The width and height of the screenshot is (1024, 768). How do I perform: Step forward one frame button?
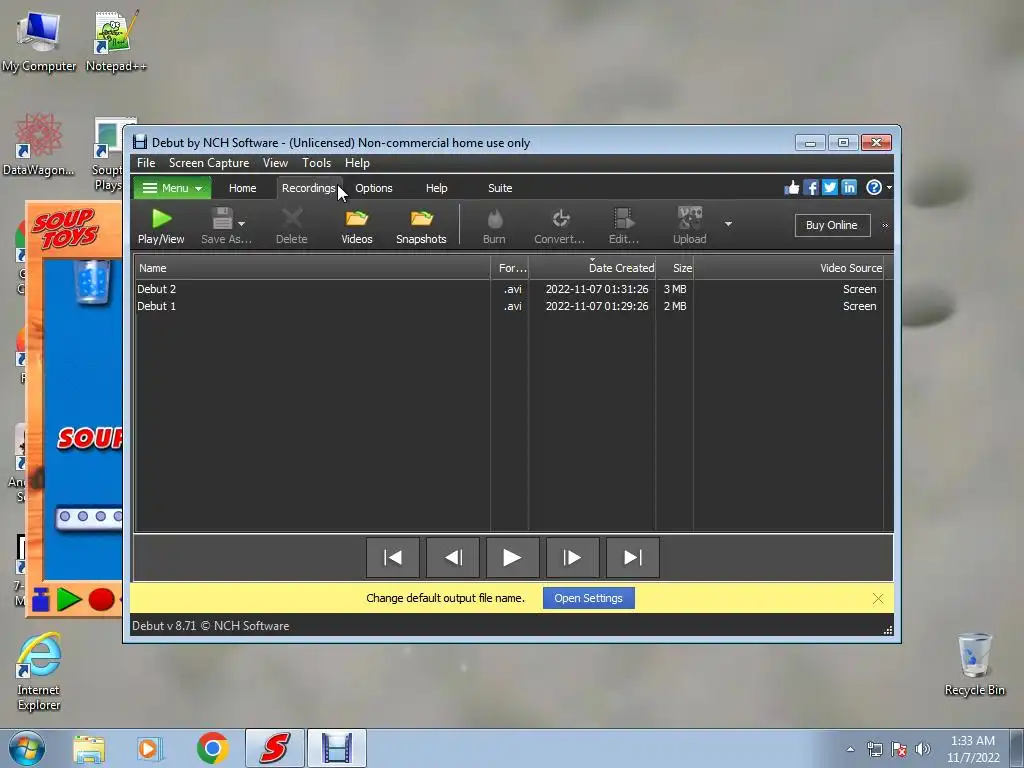pos(573,558)
